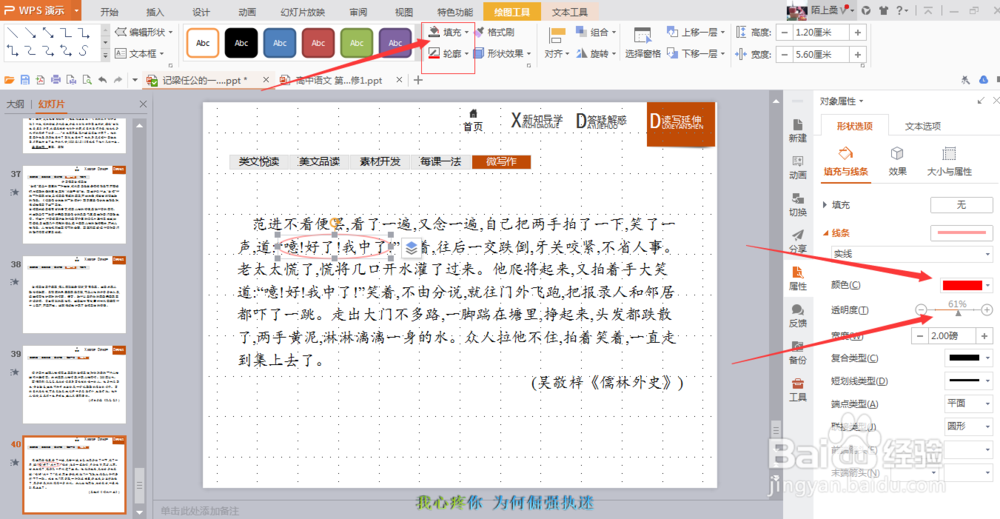
Task: Open the WPS 演示 application menu
Action: (41, 10)
